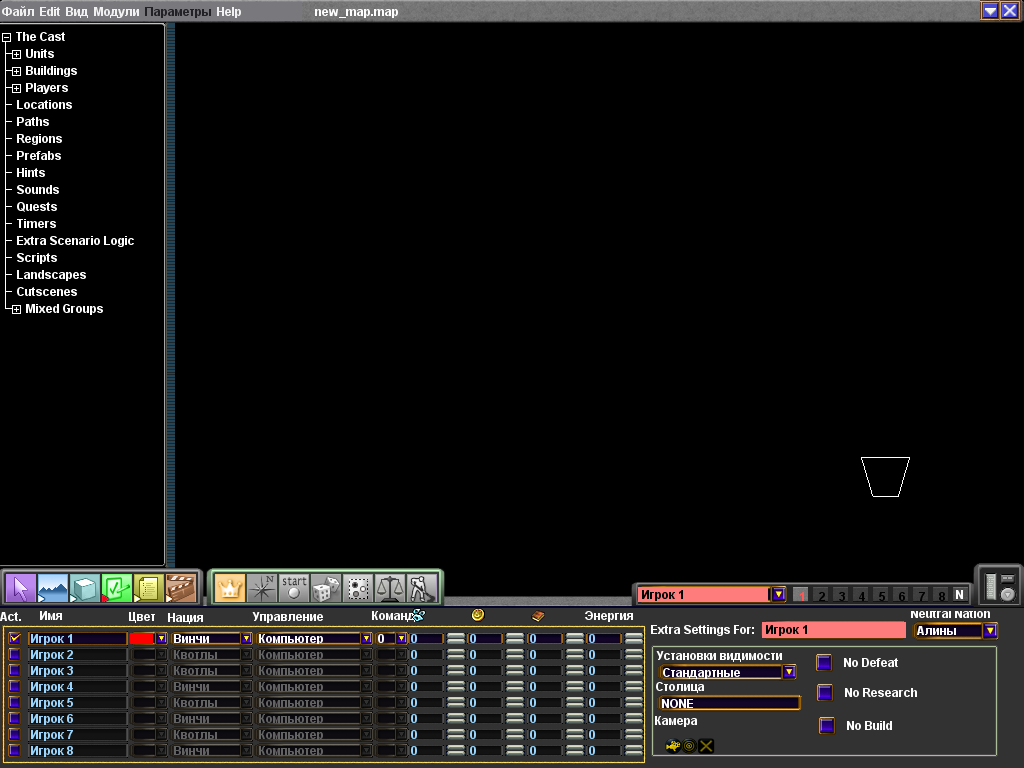The width and height of the screenshot is (1024, 768).
Task: Activate the checkbox for Игрок 7
Action: pyautogui.click(x=14, y=734)
